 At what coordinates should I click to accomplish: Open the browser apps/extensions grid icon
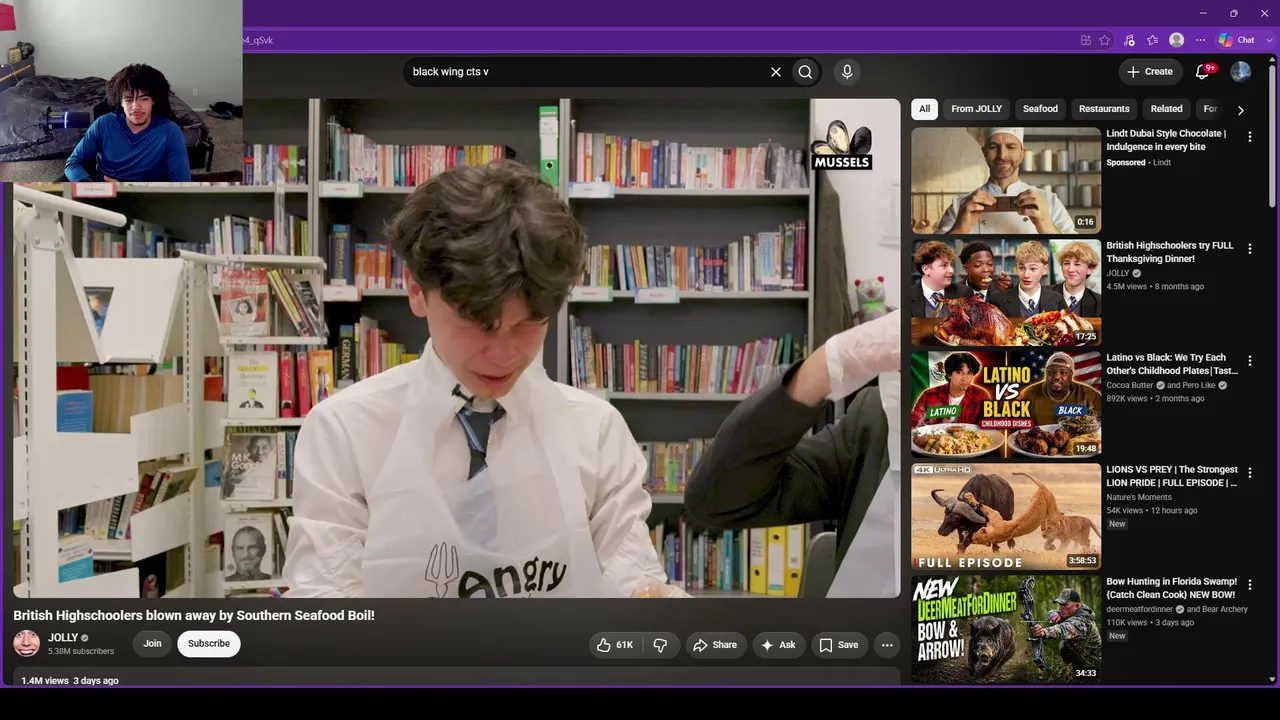pos(1086,40)
